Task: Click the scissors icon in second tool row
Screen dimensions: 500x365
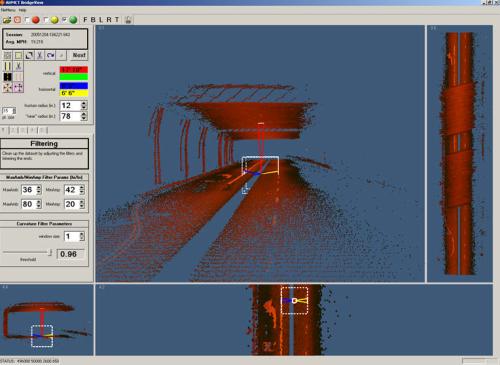Action: pos(18,66)
